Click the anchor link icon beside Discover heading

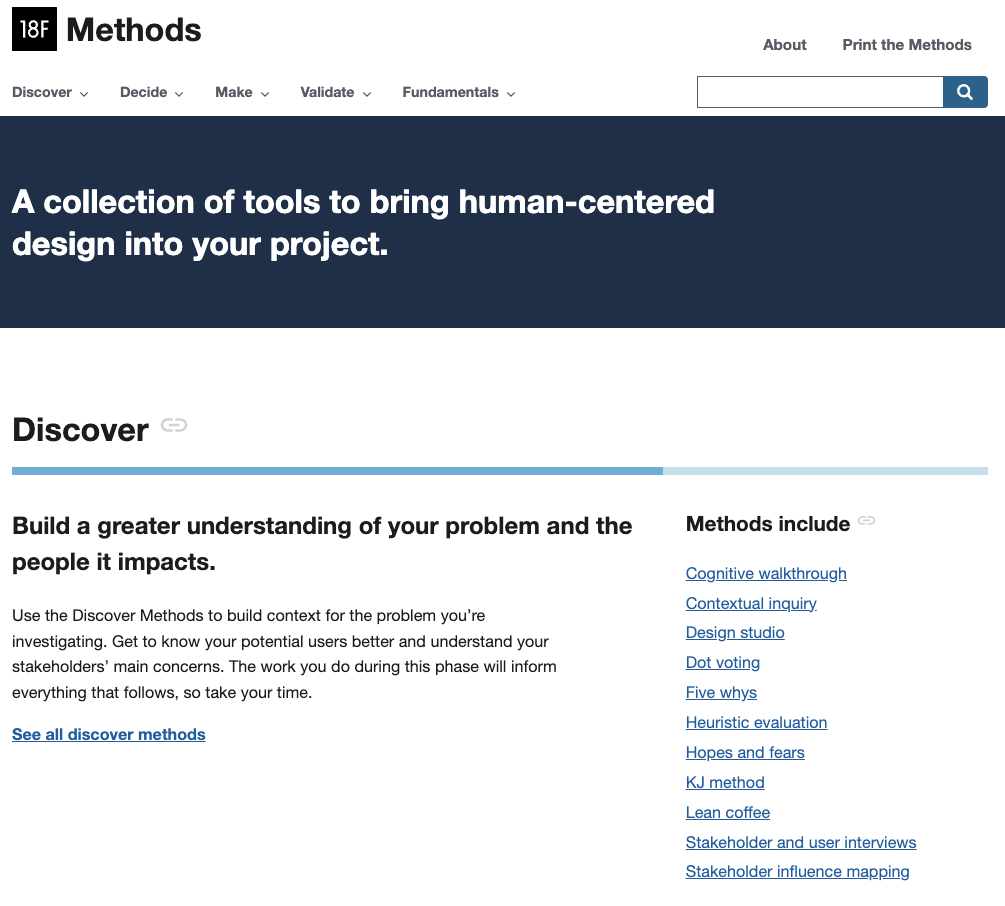tap(173, 425)
